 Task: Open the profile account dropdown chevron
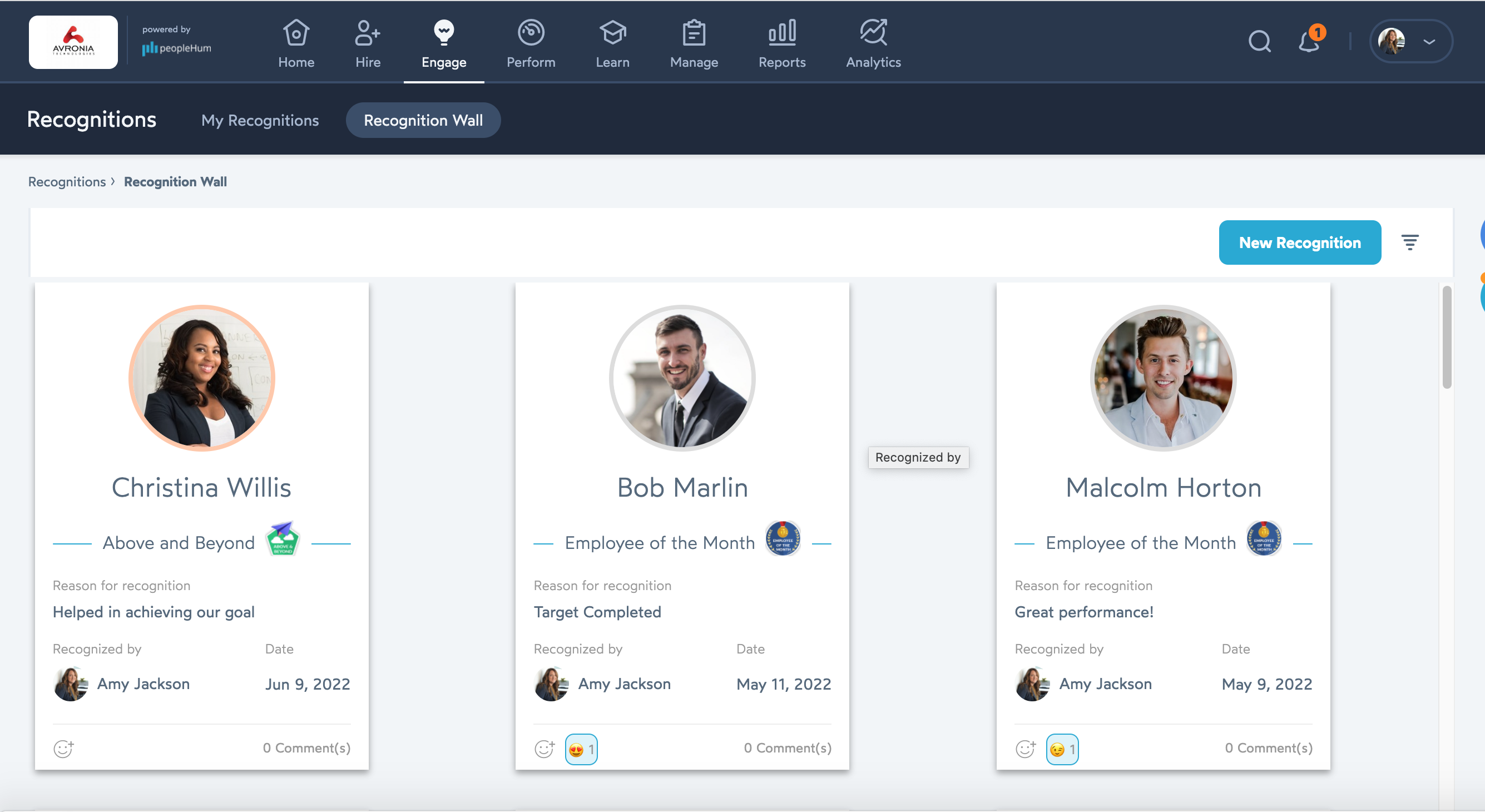[x=1429, y=42]
